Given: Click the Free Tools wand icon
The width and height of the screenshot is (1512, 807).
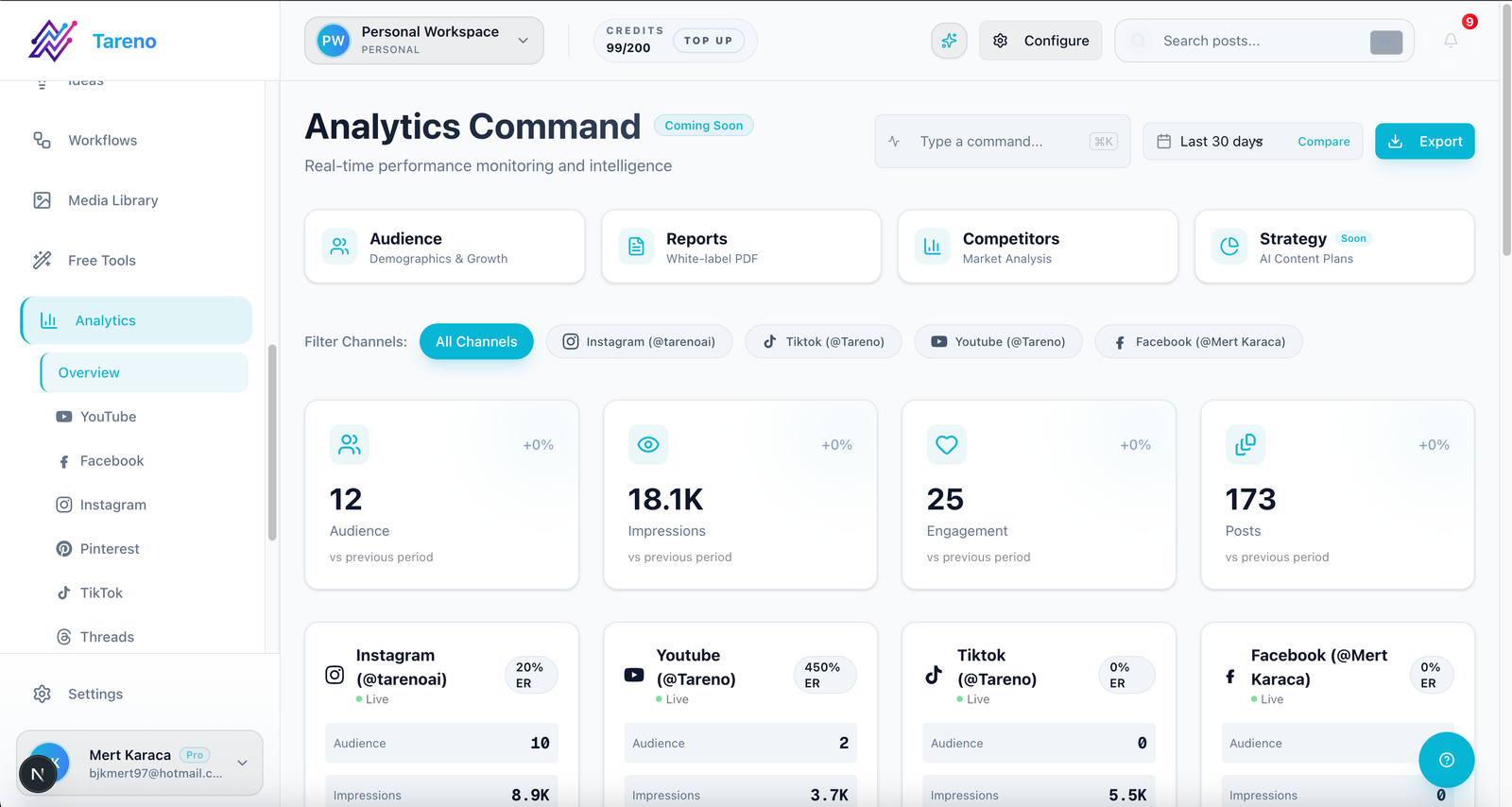Looking at the screenshot, I should click(42, 260).
